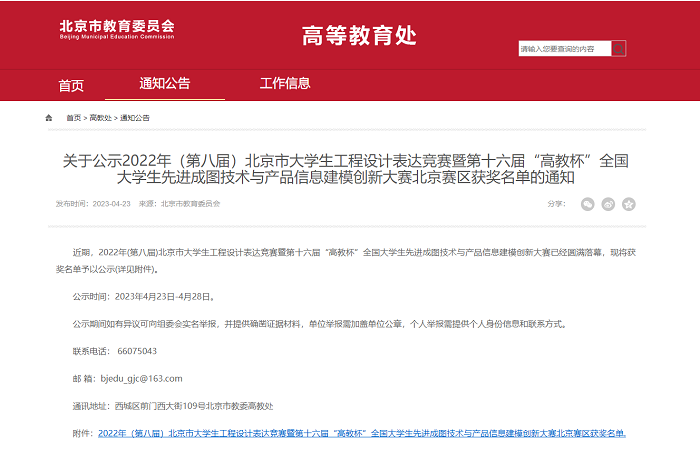
Task: Click the contact phone number 66075043
Action: click(x=137, y=351)
